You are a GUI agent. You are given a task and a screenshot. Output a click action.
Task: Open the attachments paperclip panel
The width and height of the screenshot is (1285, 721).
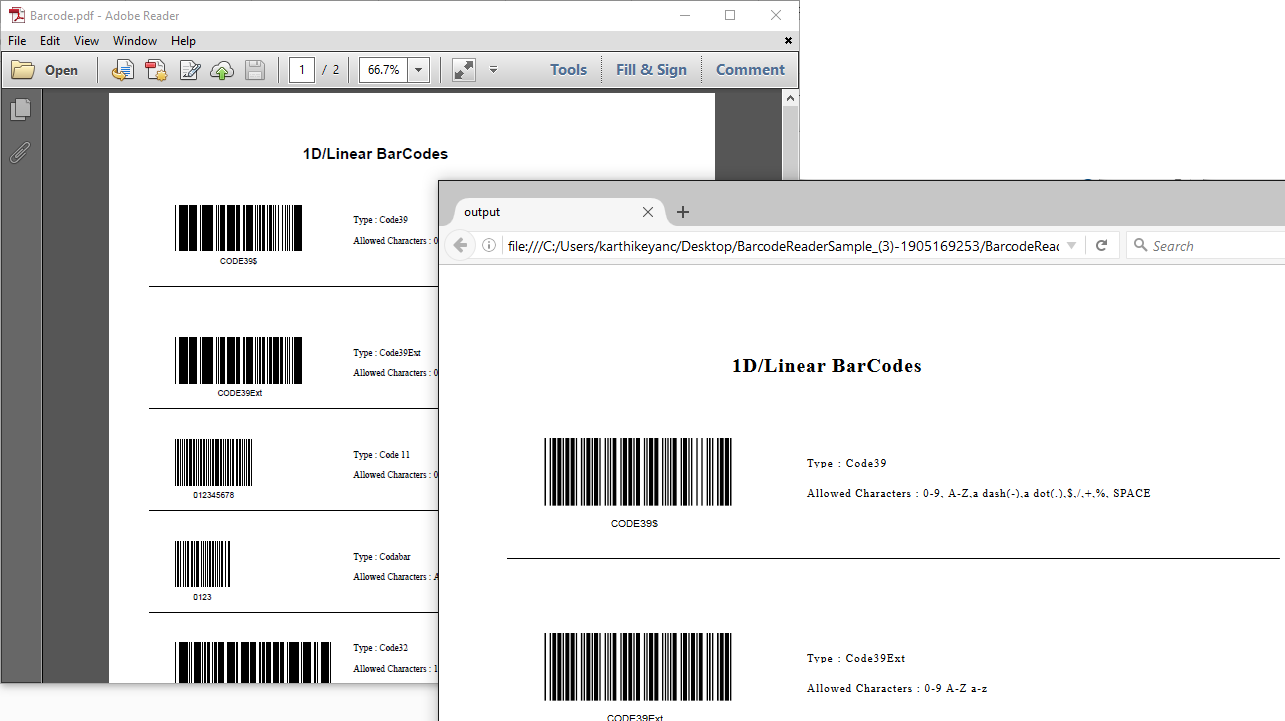coord(20,153)
